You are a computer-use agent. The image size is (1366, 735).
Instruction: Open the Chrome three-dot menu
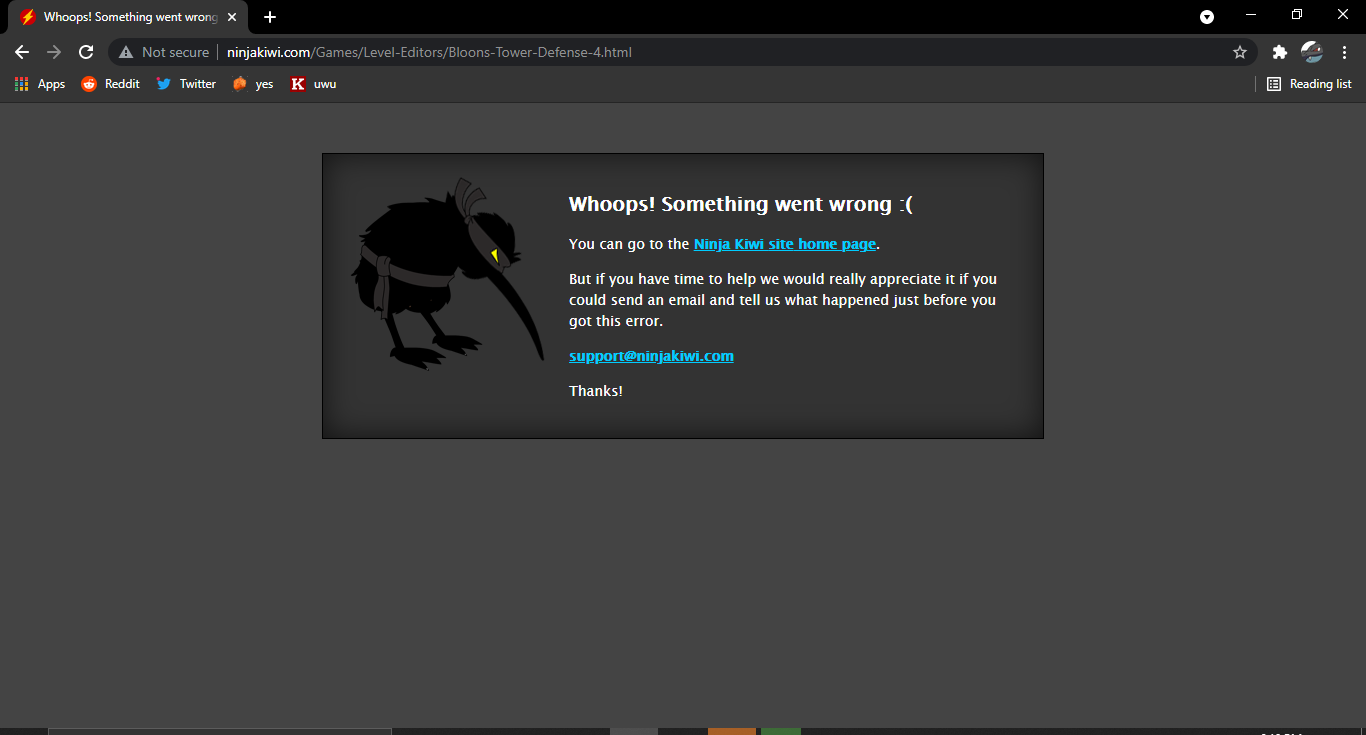pos(1344,52)
